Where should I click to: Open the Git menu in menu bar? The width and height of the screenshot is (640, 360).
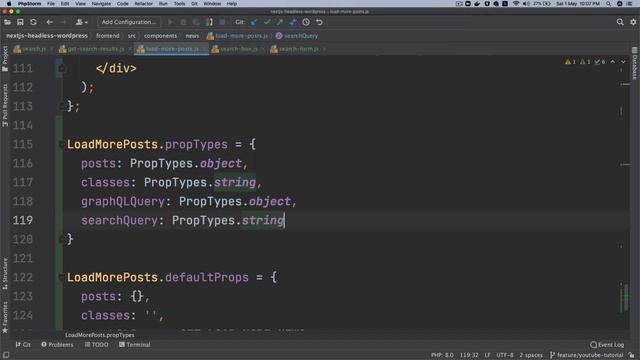coord(194,4)
